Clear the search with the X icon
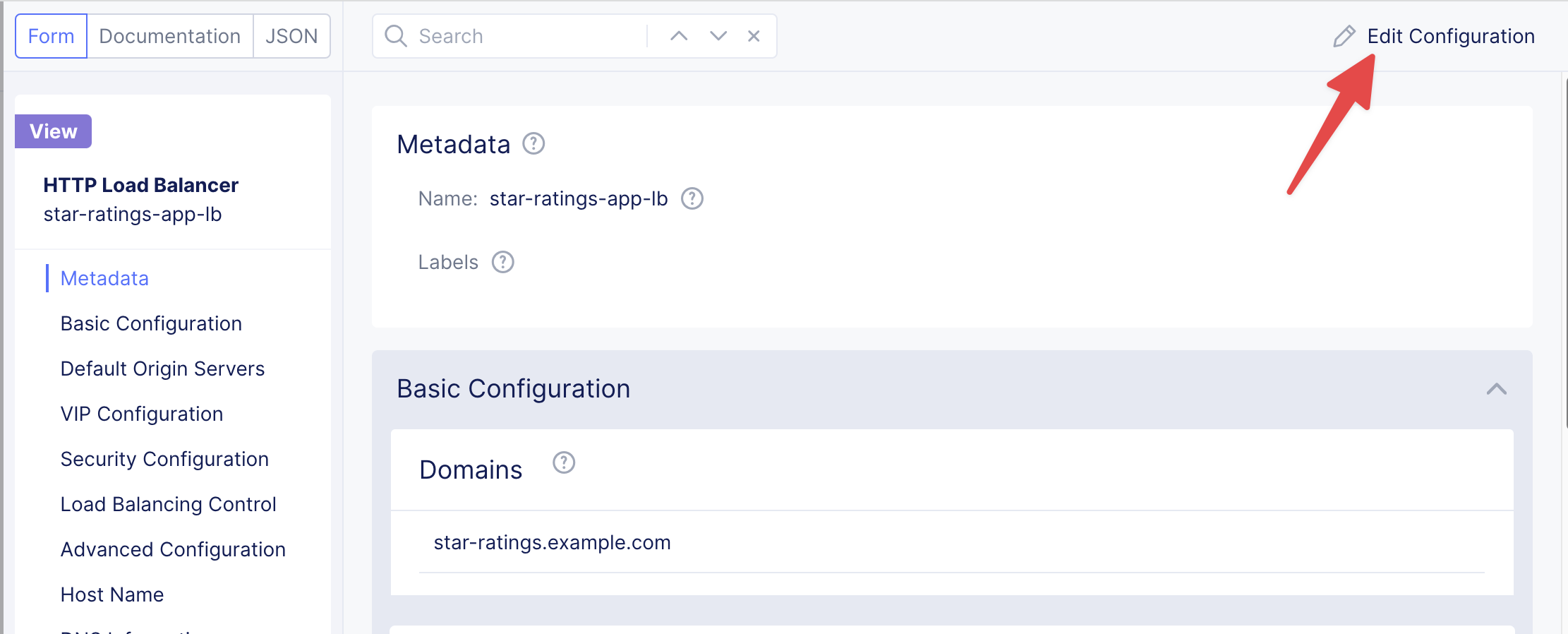The height and width of the screenshot is (634, 1568). 754,36
